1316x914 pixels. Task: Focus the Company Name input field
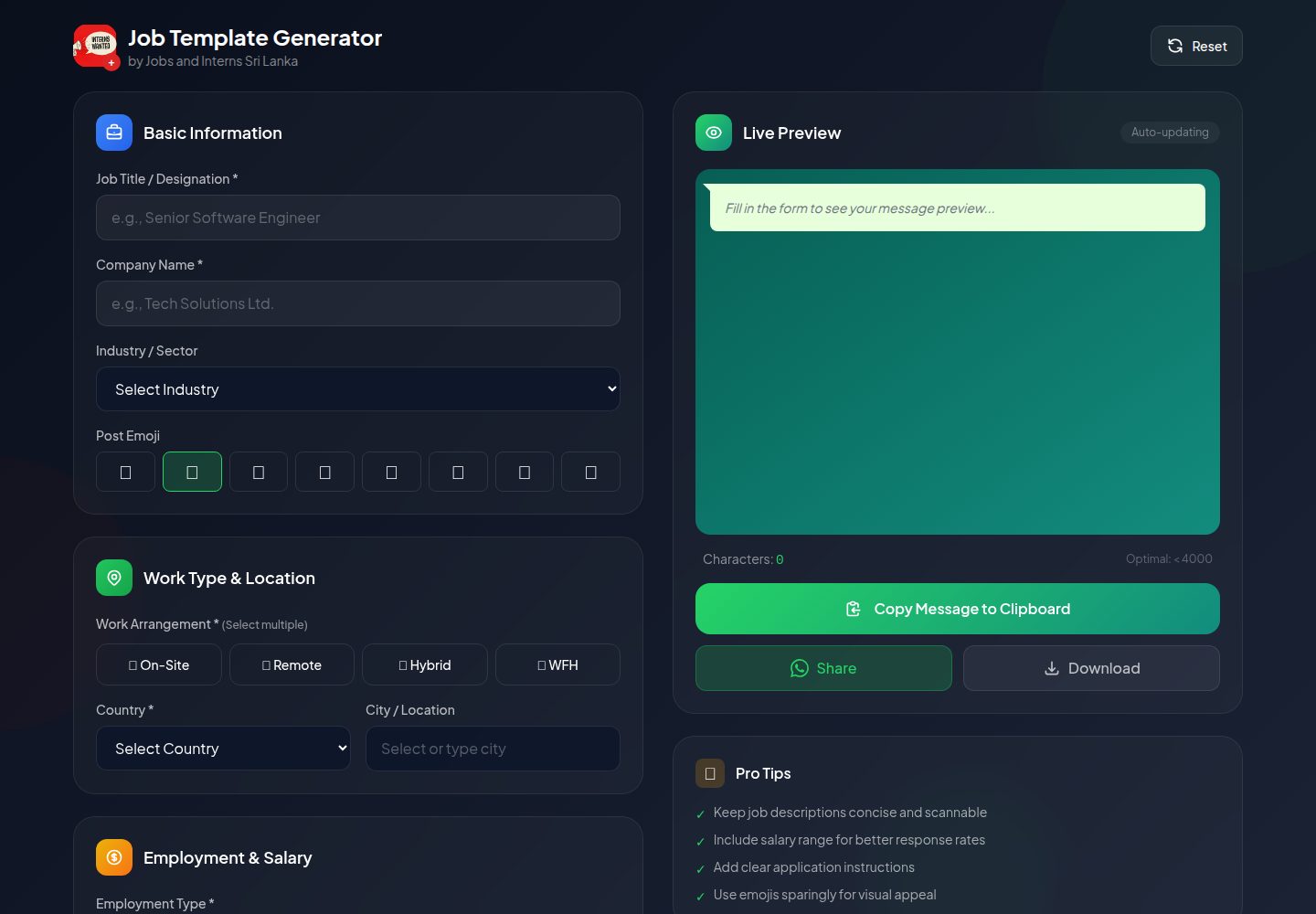point(358,303)
